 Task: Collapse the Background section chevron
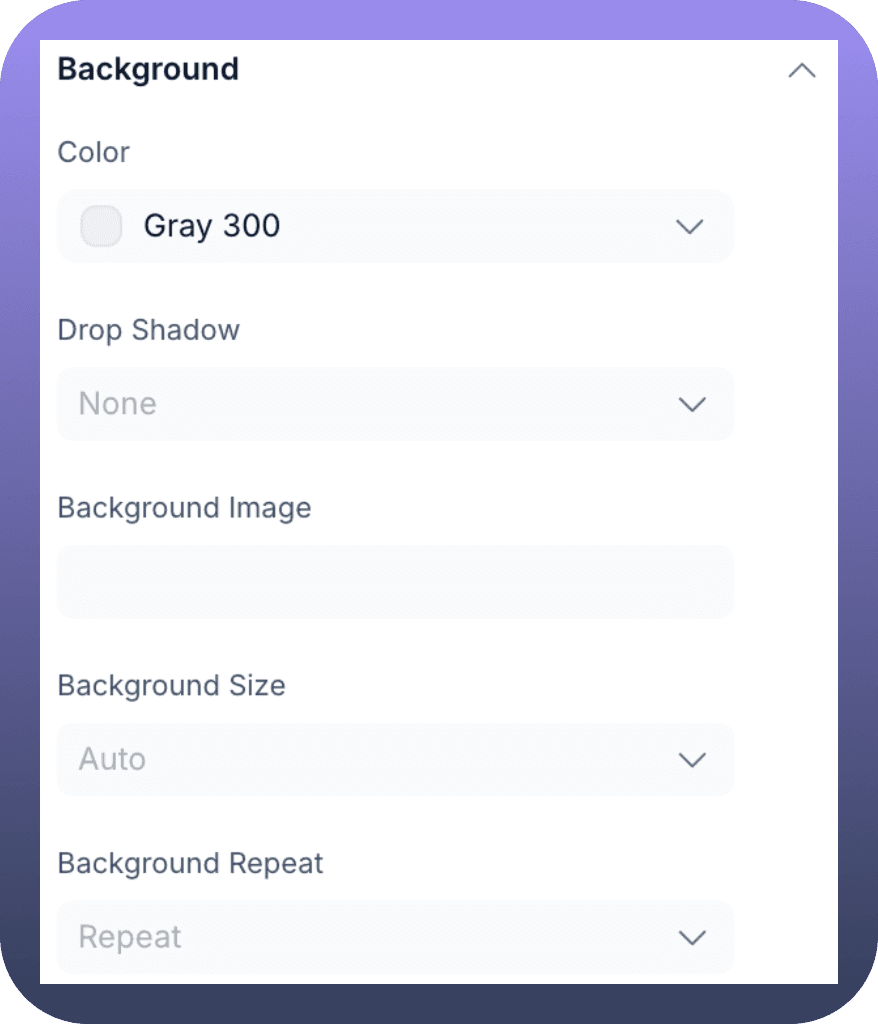tap(801, 71)
